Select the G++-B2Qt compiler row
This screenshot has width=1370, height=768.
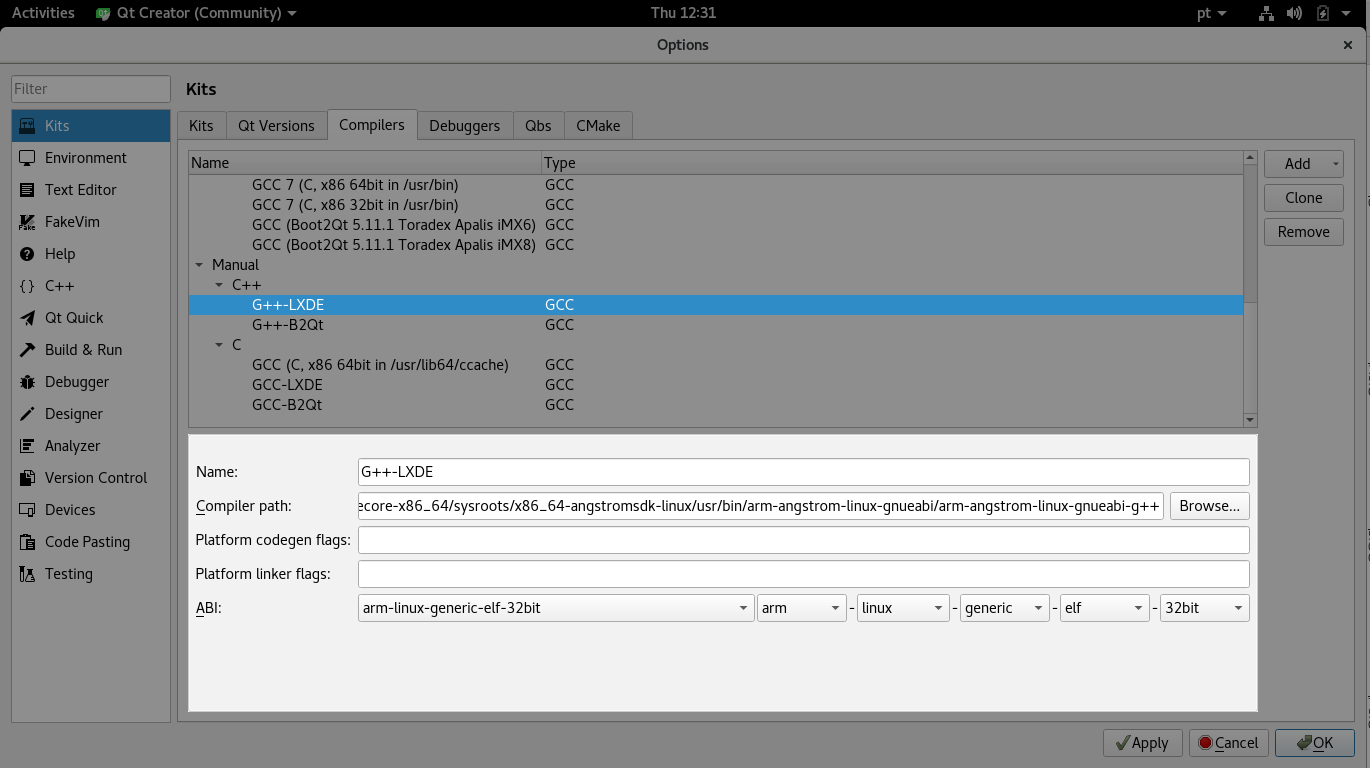pyautogui.click(x=288, y=325)
